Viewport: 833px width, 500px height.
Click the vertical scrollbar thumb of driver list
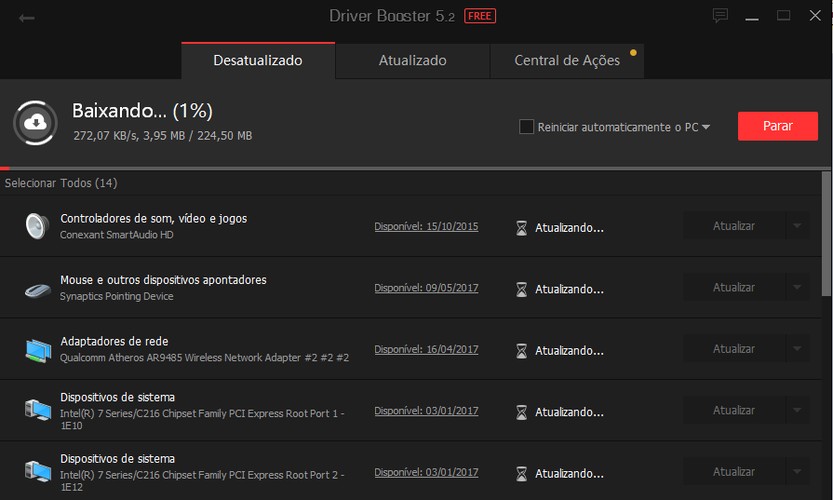tap(826, 234)
